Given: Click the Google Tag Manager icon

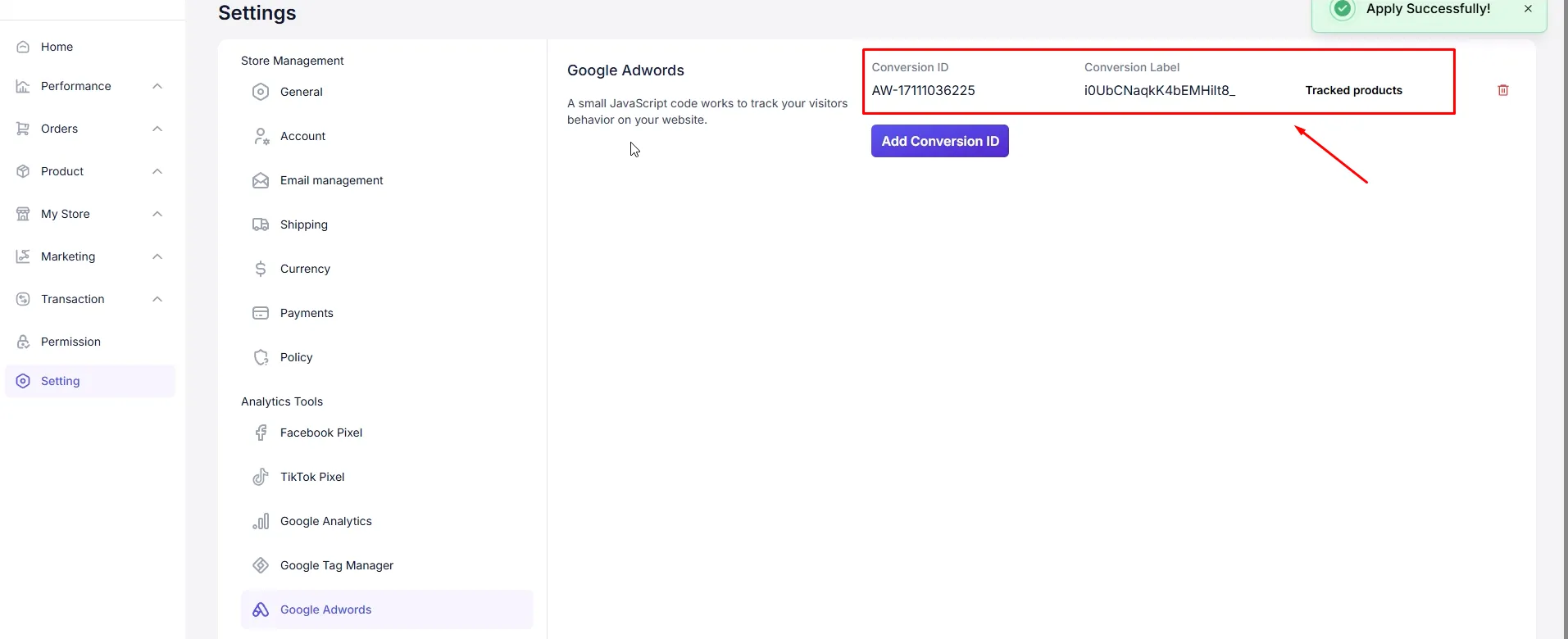Looking at the screenshot, I should click(261, 565).
